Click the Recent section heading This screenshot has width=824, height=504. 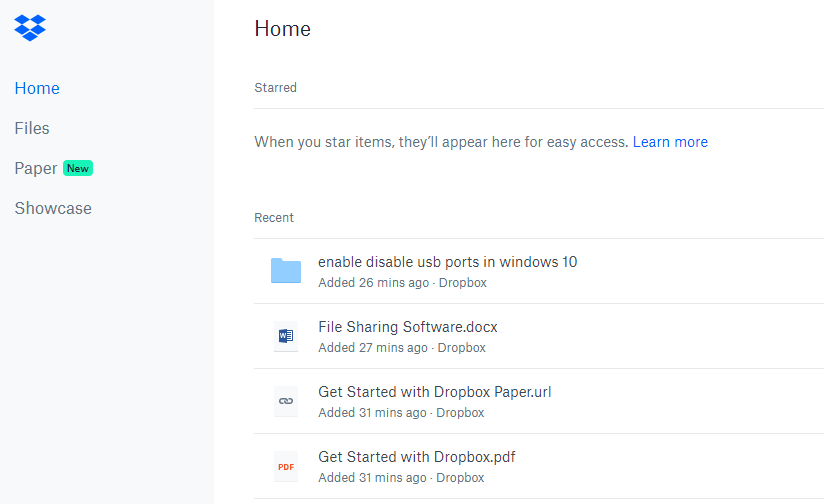[274, 218]
